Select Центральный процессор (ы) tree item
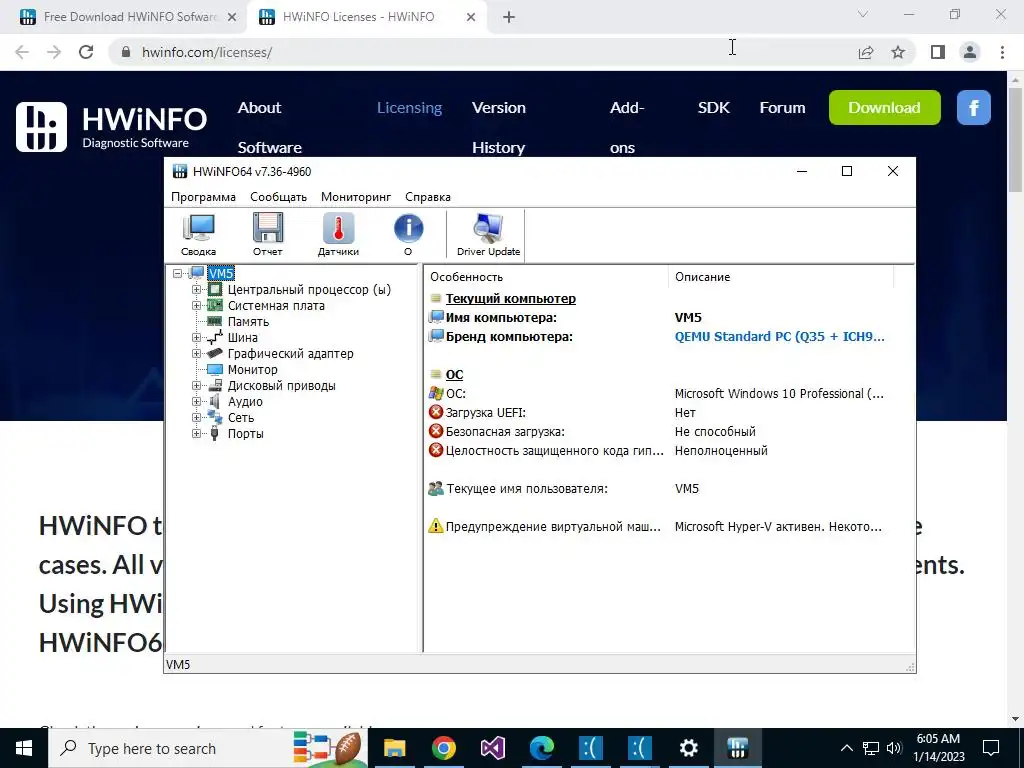 (x=309, y=289)
